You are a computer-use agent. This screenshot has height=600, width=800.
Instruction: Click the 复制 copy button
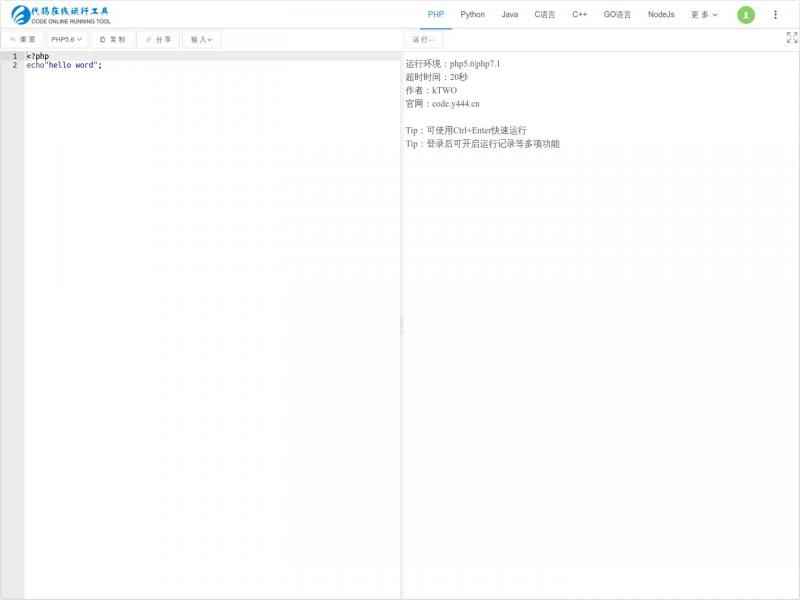(113, 39)
